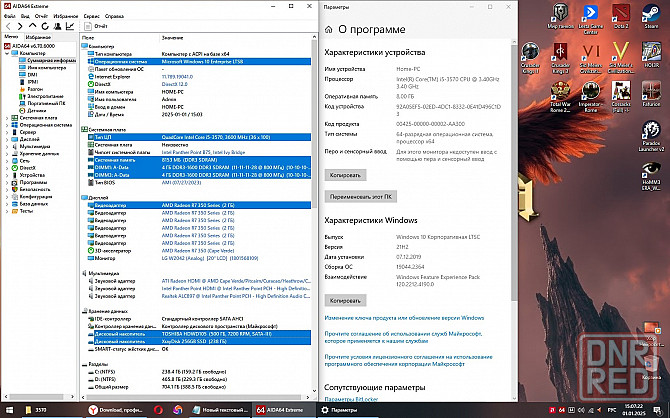The image size is (670, 418).
Task: Open the Total War Rome 2 desktop shortcut
Action: coord(560,97)
